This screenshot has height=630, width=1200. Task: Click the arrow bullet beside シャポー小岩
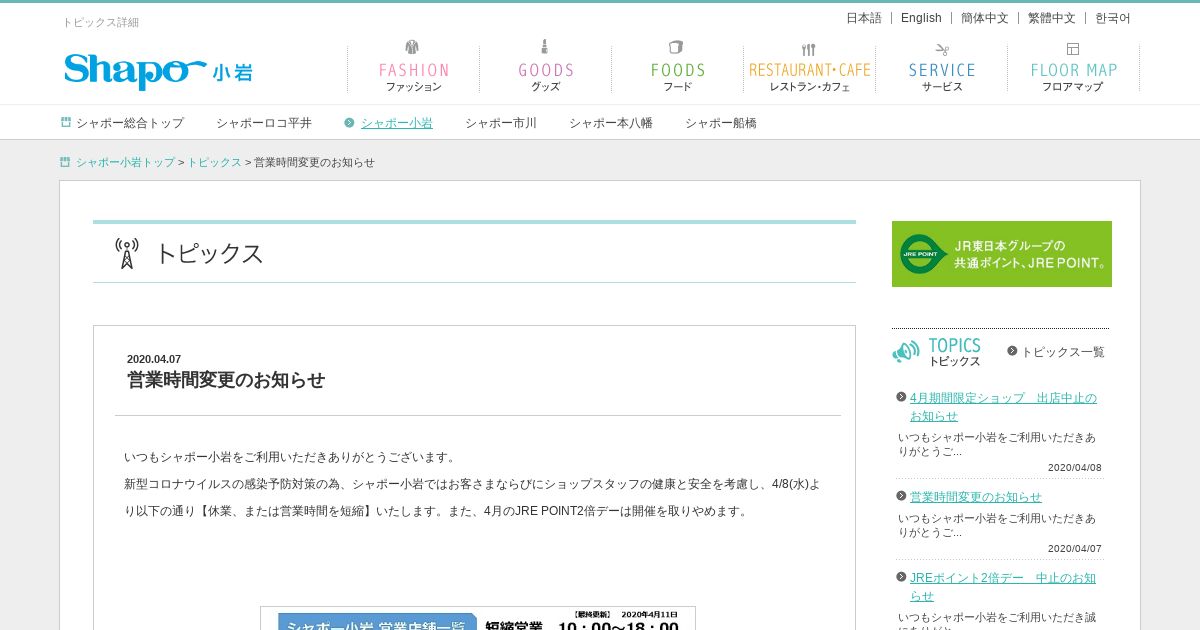tap(349, 123)
